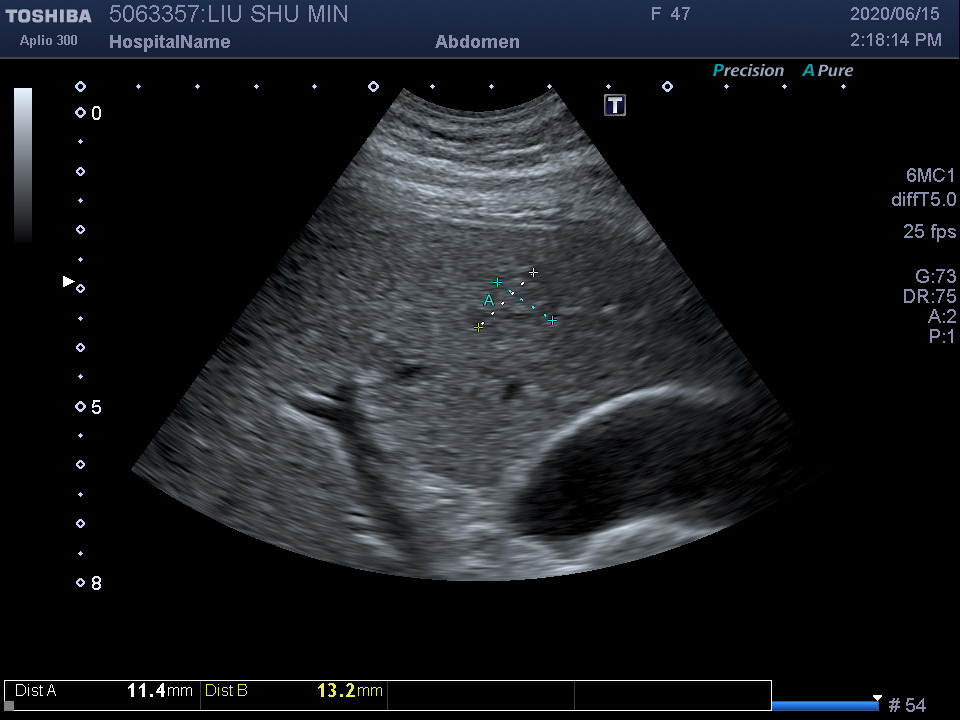The width and height of the screenshot is (960, 720).
Task: Click the focus position triangle on depth scale
Action: pyautogui.click(x=68, y=282)
